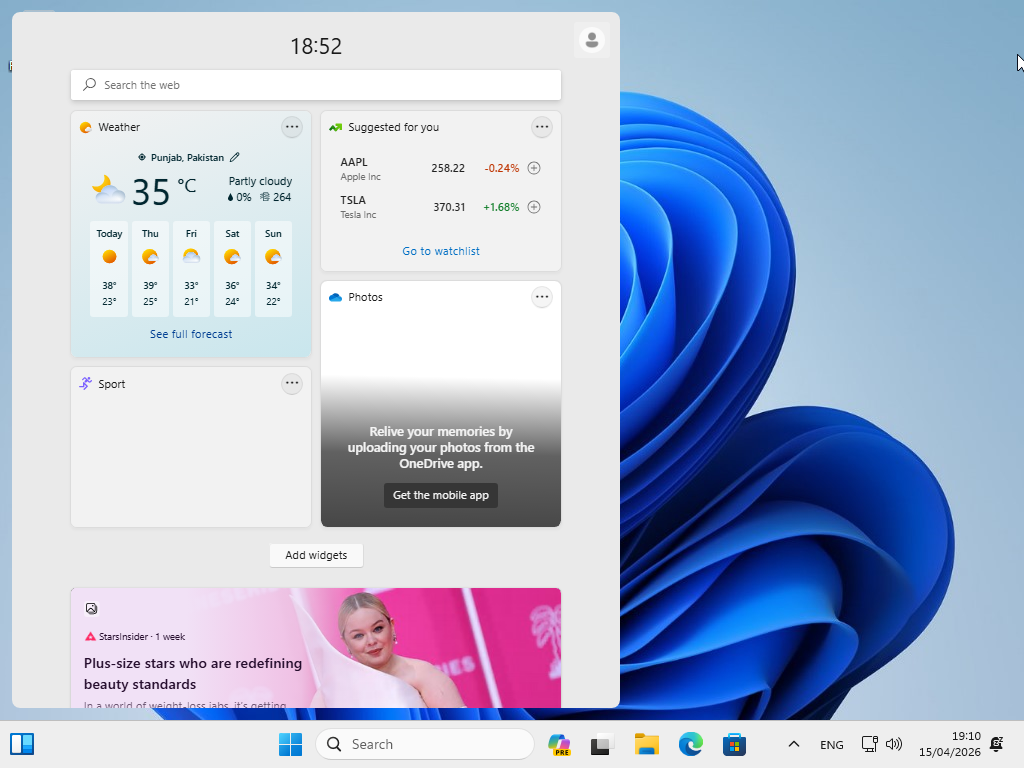Add AAPL to watchlist with plus icon
Screen dimensions: 1024x768
534,168
